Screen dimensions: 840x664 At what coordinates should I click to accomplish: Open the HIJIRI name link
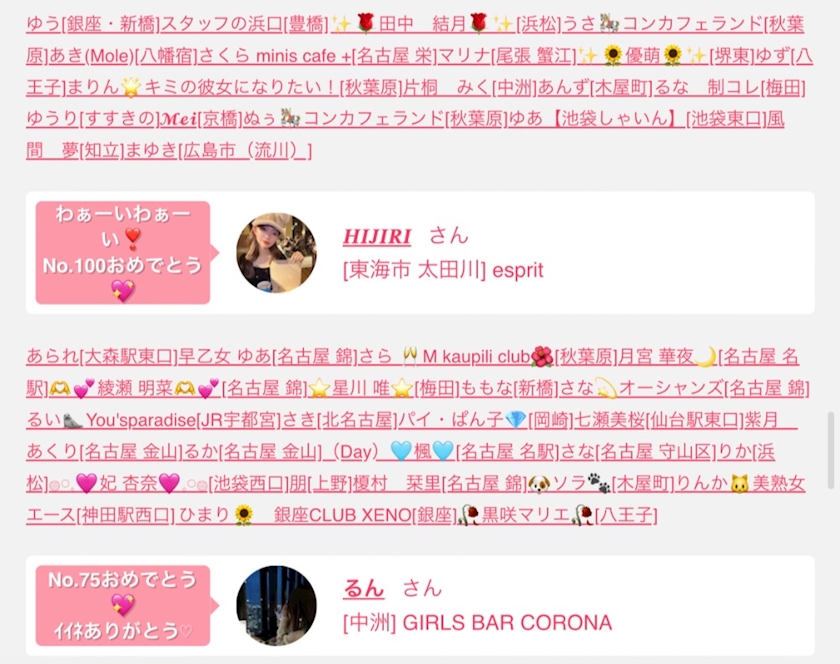click(377, 236)
